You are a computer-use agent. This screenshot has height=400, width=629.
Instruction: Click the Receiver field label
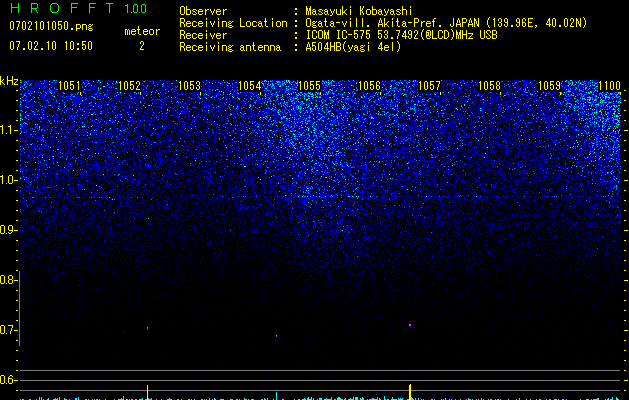pos(203,35)
